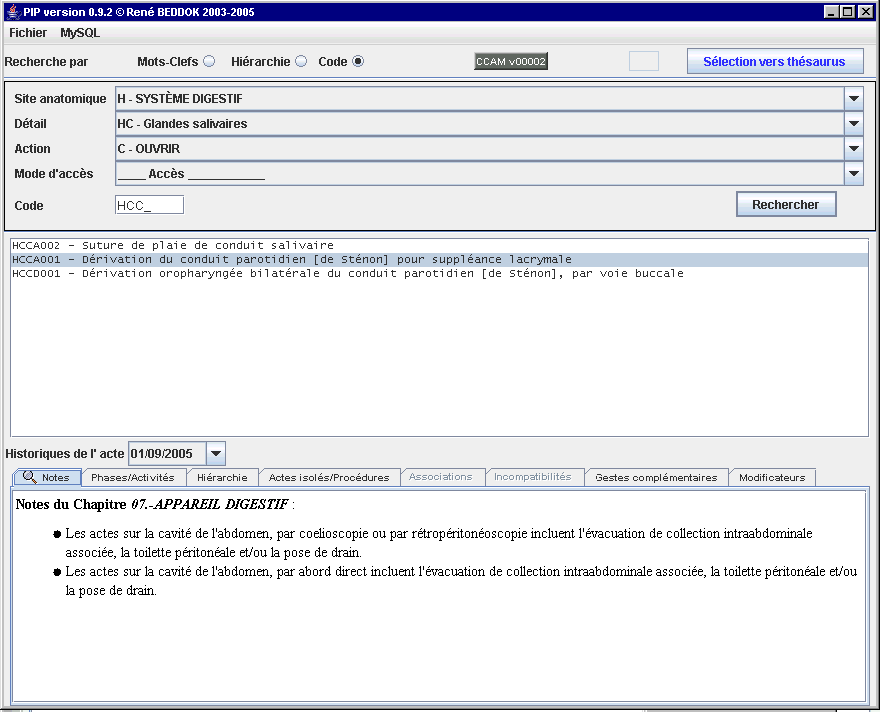Click Sélection vers thésaurus button
880x712 pixels.
pos(774,61)
